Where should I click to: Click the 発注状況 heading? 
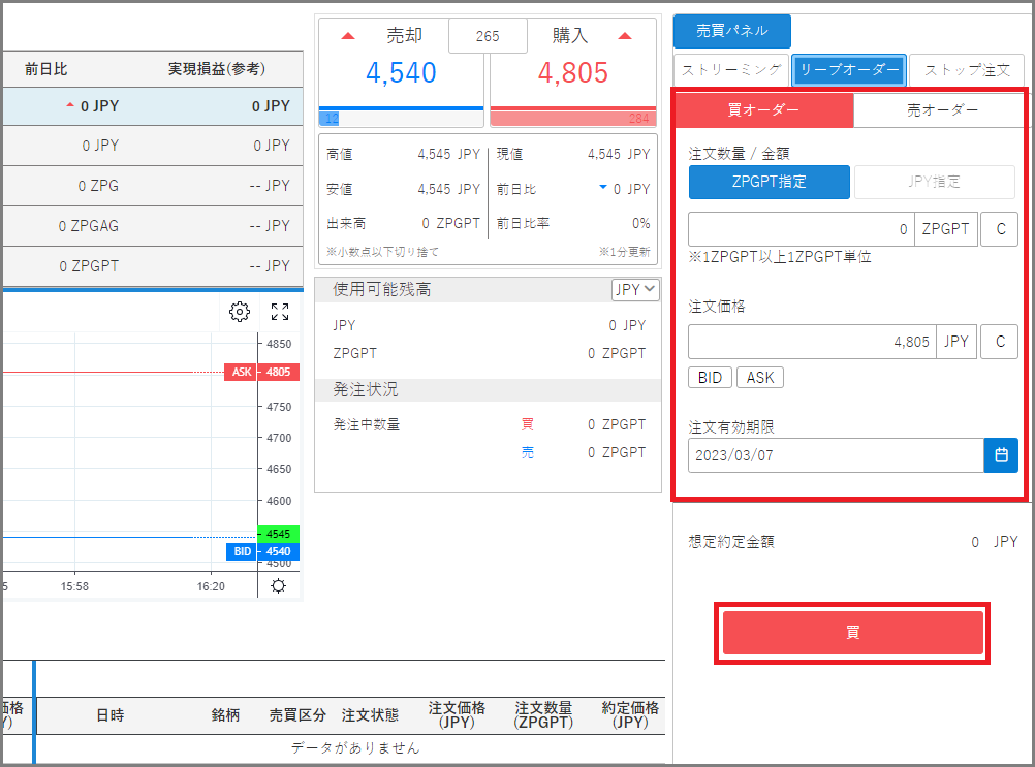pos(366,389)
